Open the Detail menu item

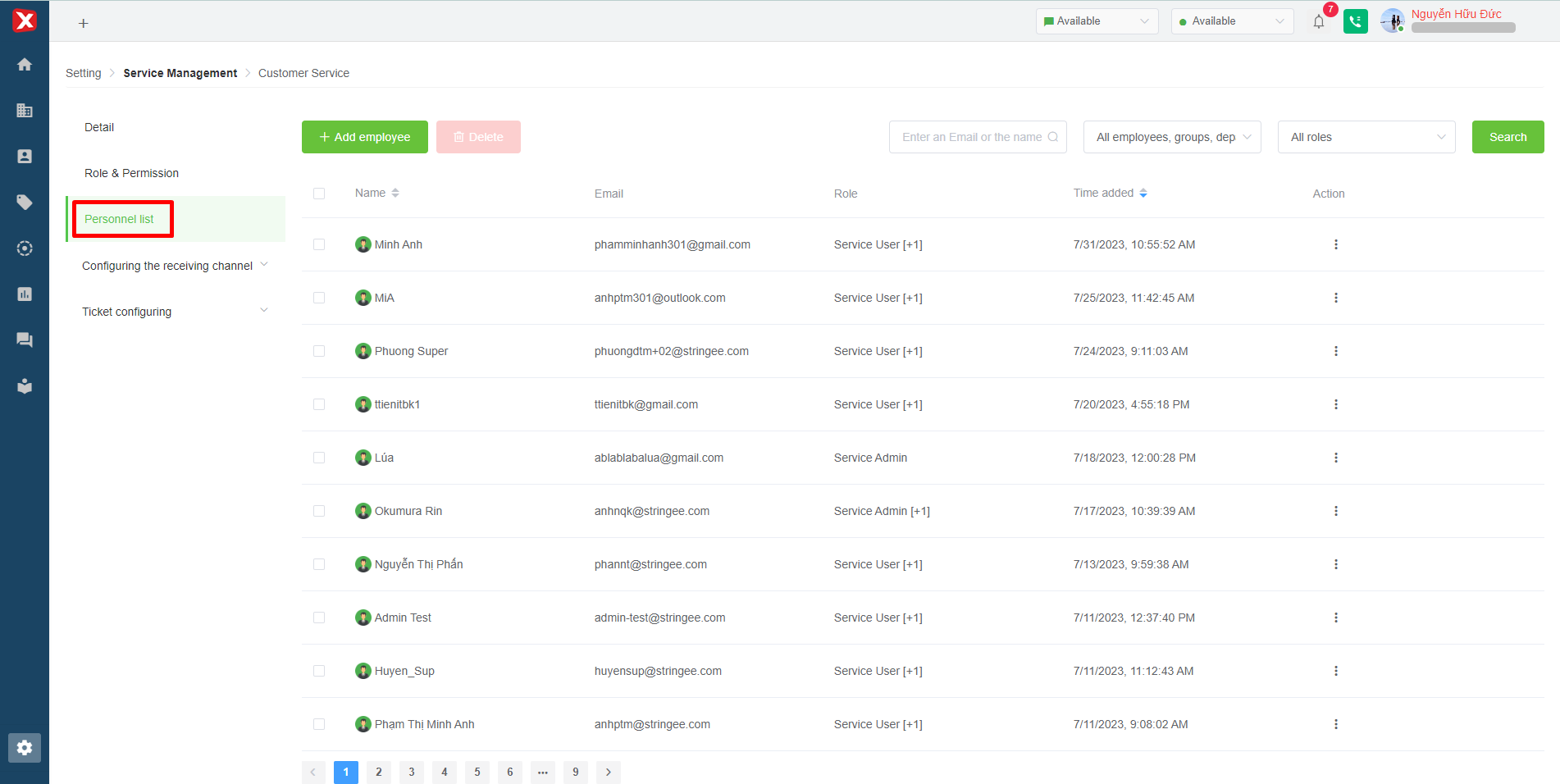pos(99,127)
